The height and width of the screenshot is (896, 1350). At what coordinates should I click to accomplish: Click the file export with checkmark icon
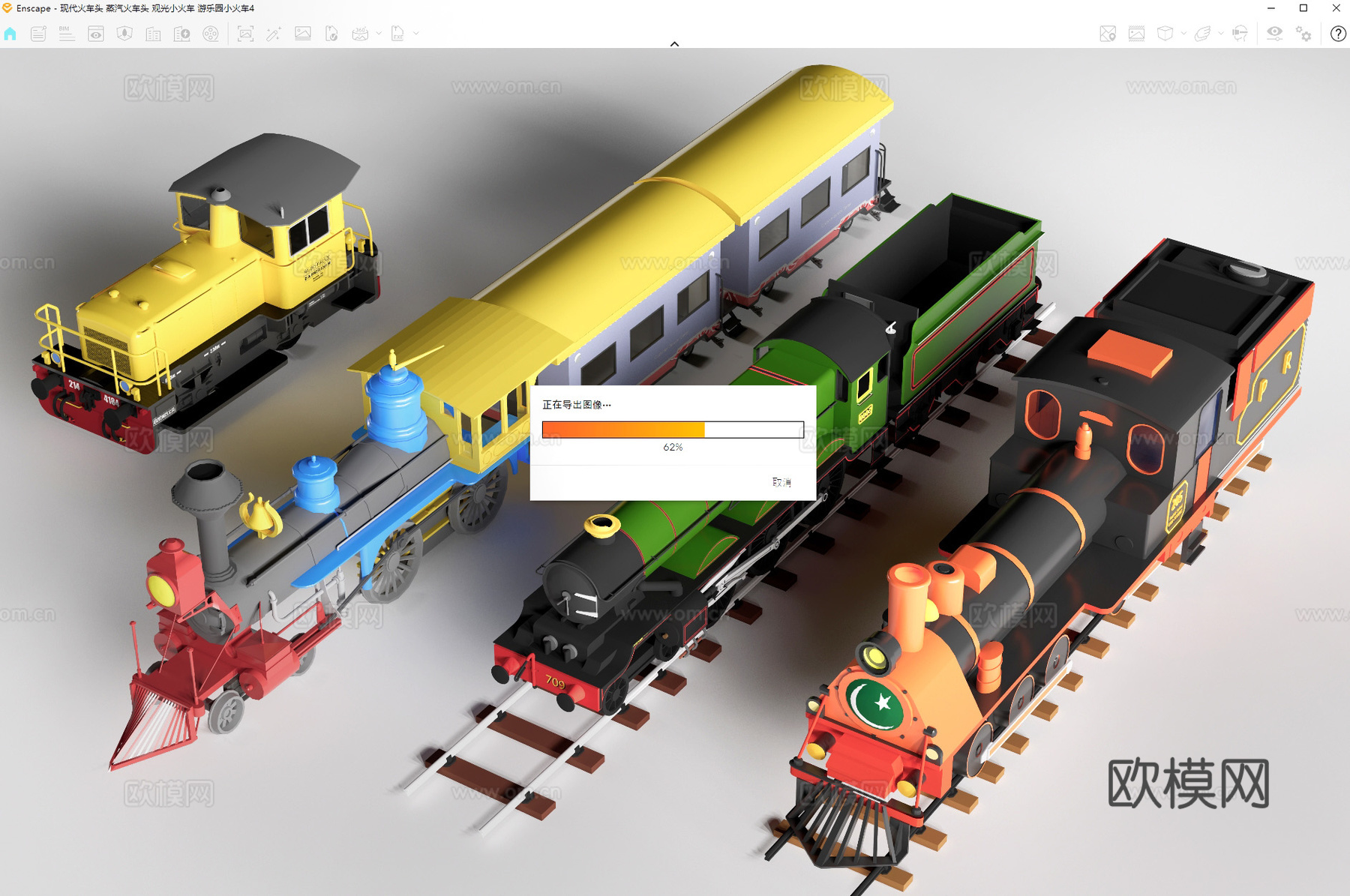pyautogui.click(x=331, y=34)
